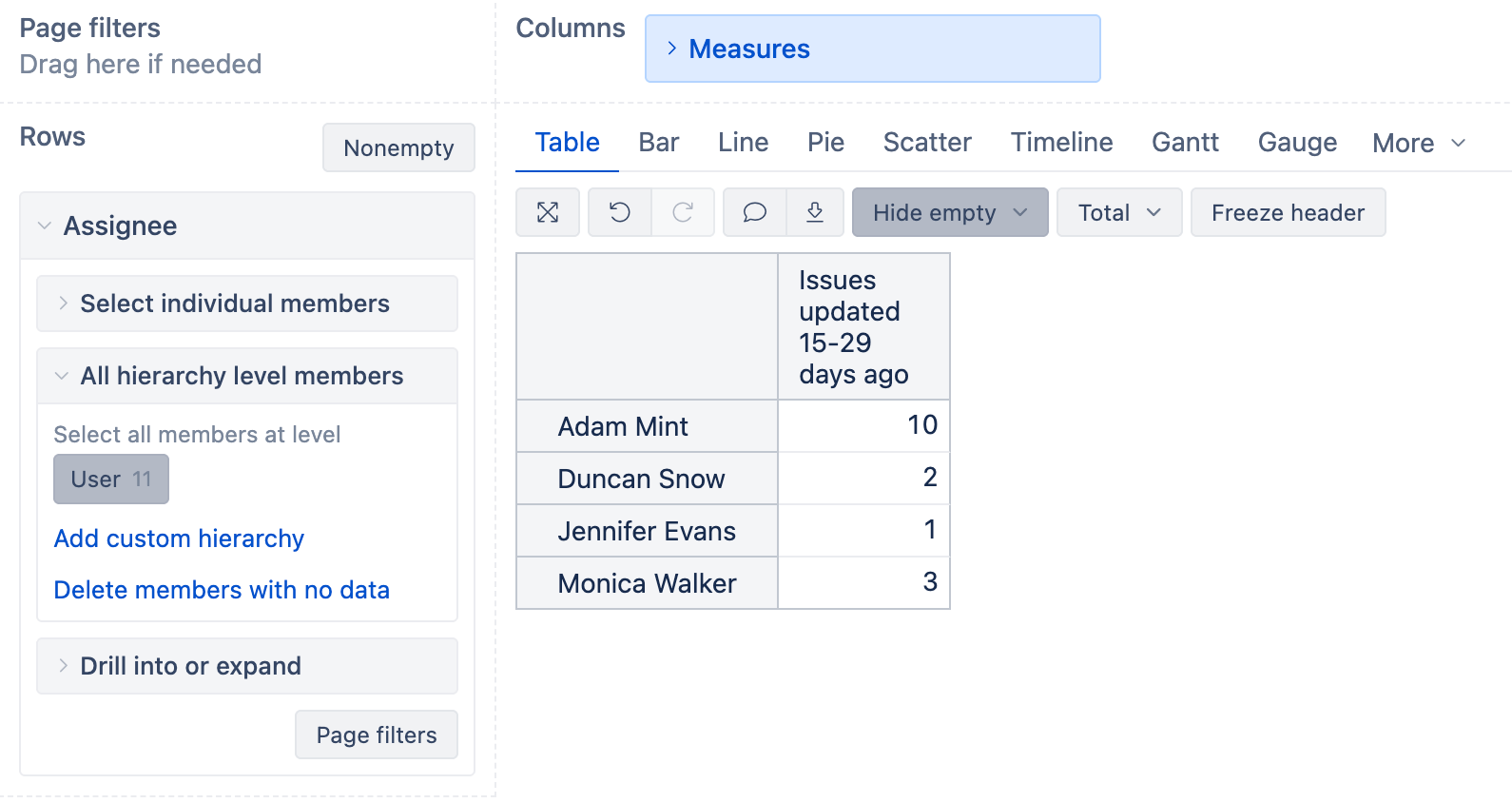Click the redo arrow icon

click(683, 212)
